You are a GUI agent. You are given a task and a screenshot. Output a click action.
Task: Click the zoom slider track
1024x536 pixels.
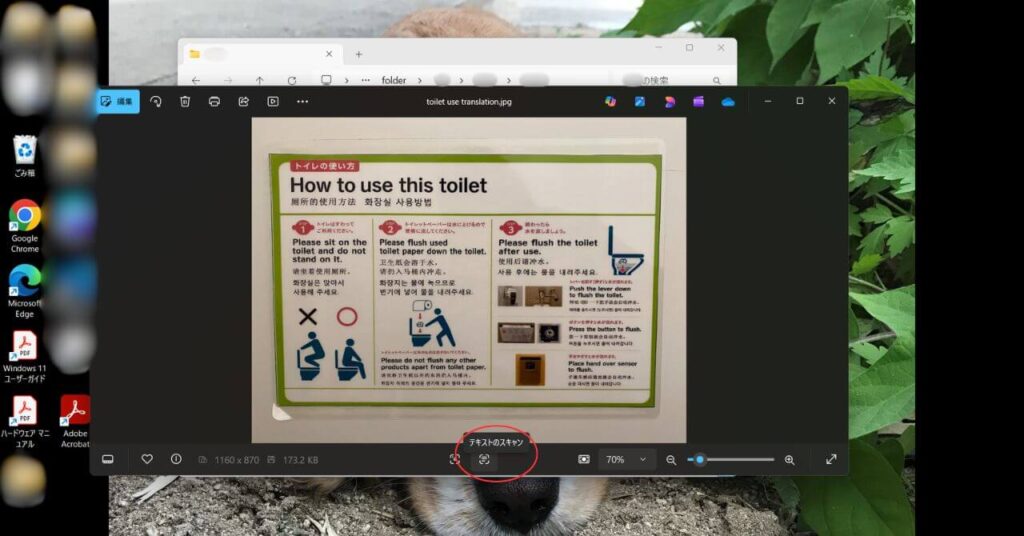click(740, 459)
